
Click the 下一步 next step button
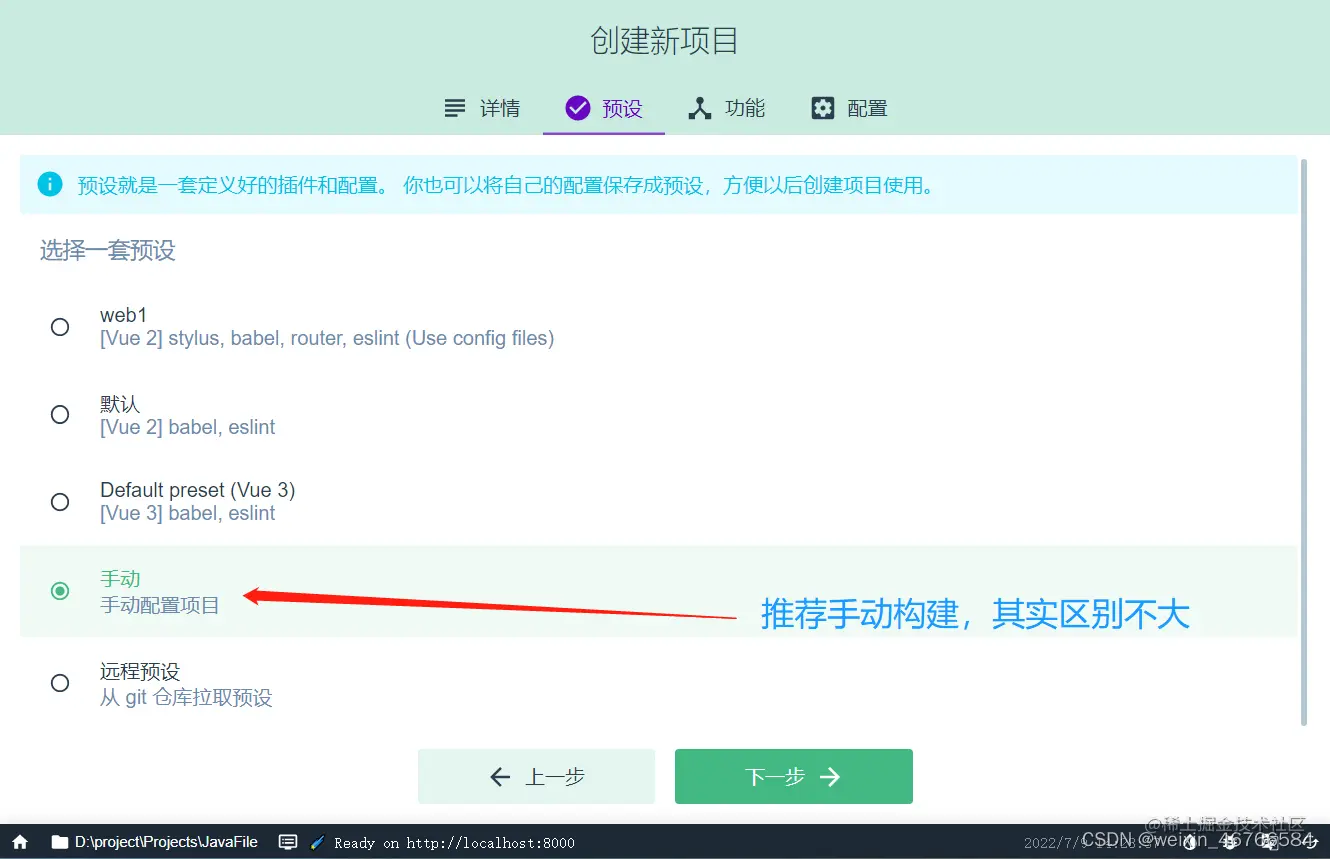click(x=793, y=776)
